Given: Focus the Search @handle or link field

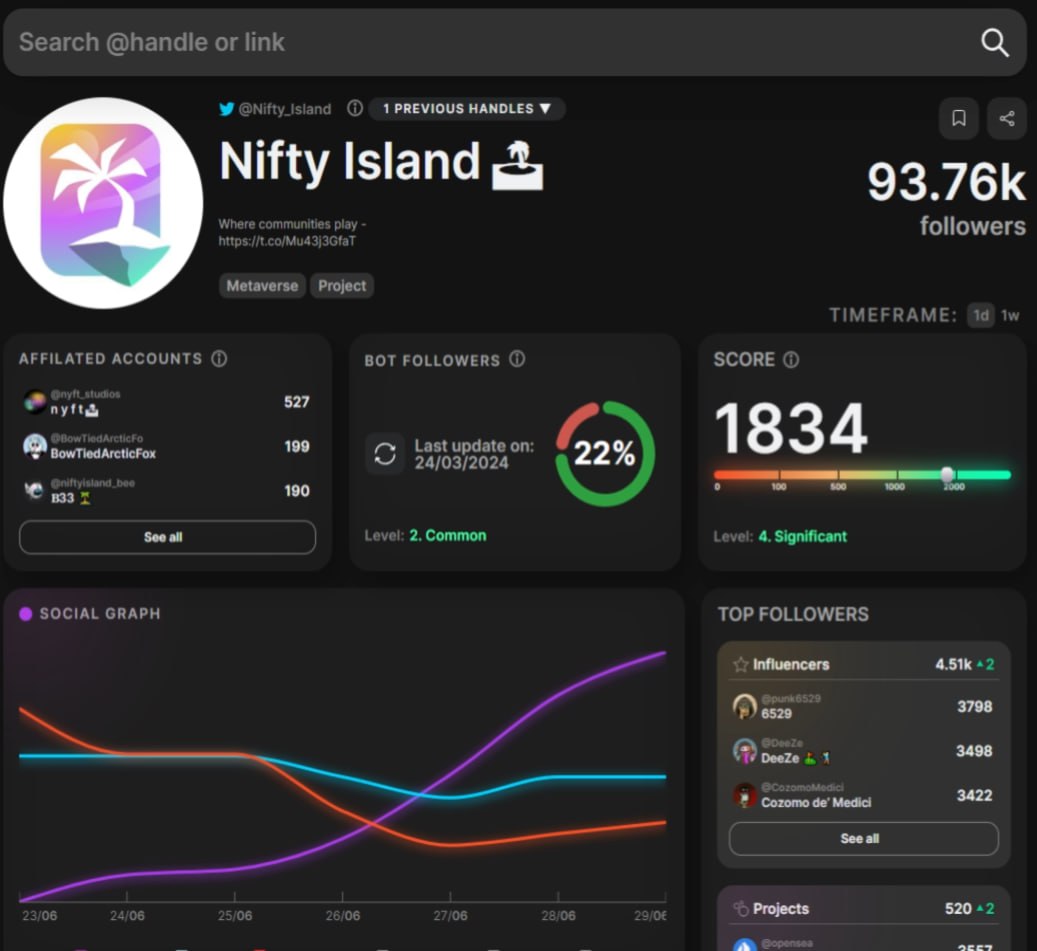Looking at the screenshot, I should pos(515,42).
